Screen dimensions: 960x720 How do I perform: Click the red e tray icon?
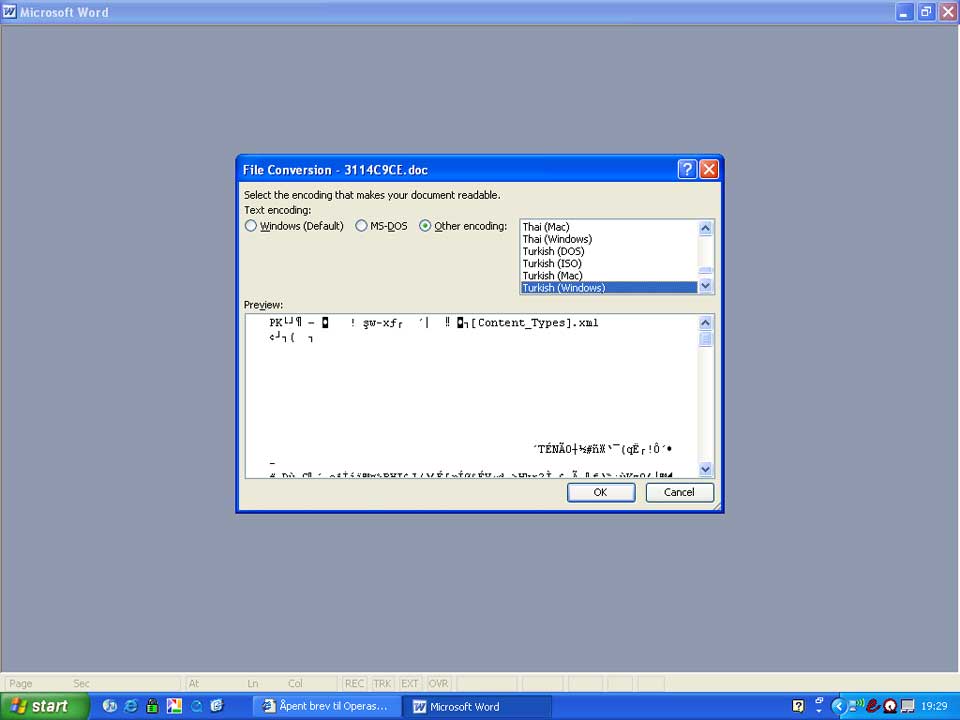tap(873, 707)
